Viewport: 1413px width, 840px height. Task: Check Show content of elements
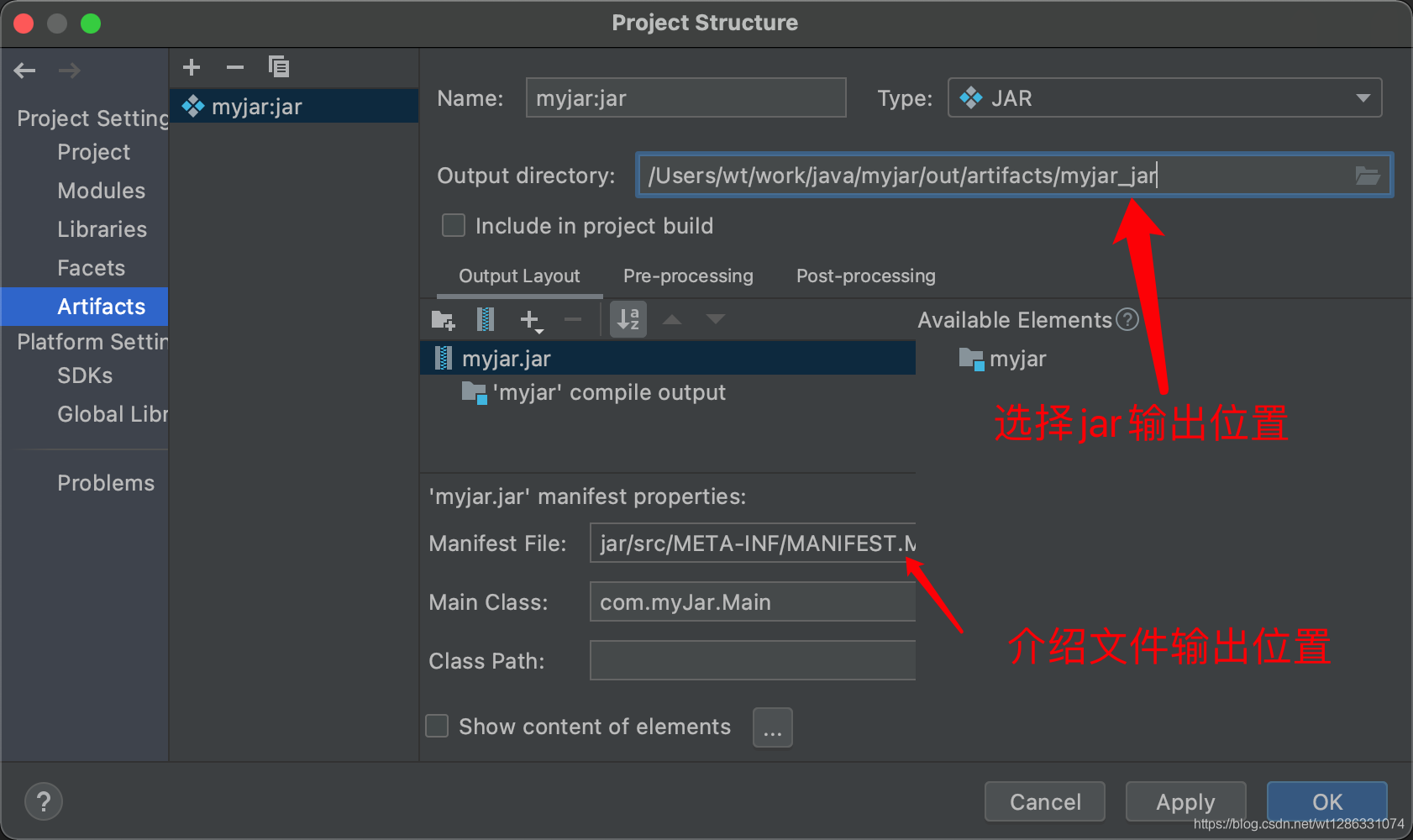[437, 726]
